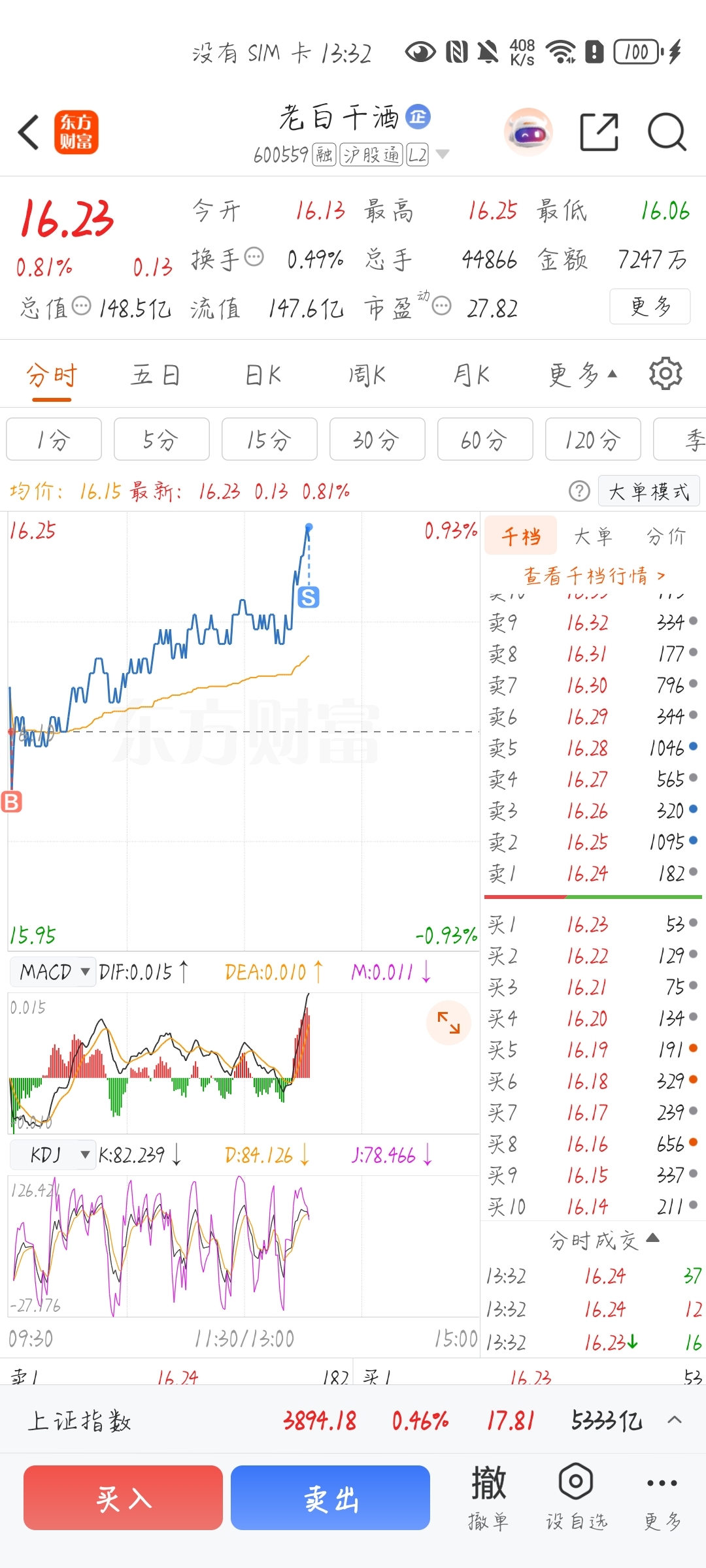Open 查看千档行情 link
The image size is (706, 1568).
tap(594, 575)
